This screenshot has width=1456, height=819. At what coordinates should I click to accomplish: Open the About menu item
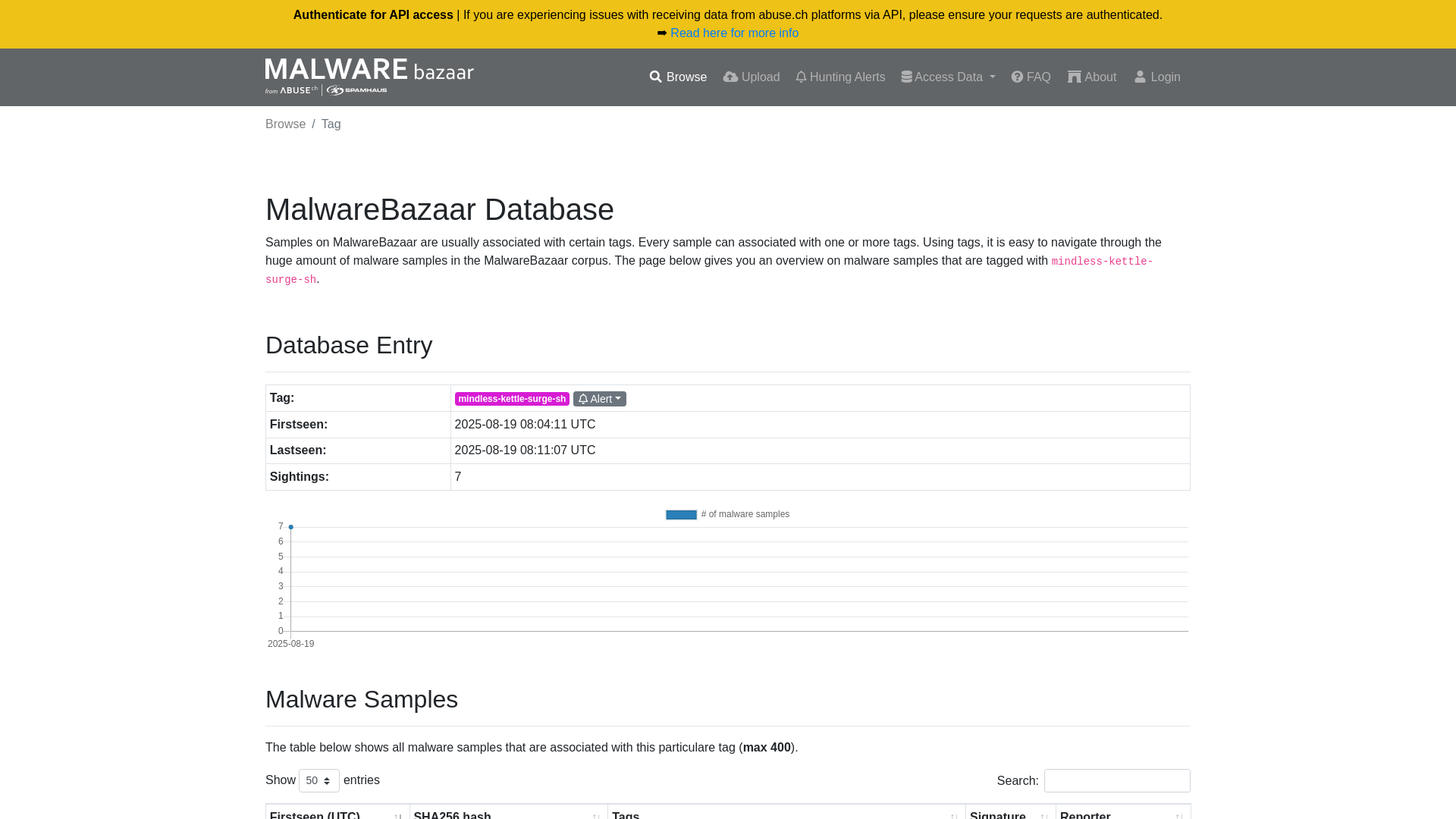[x=1092, y=77]
